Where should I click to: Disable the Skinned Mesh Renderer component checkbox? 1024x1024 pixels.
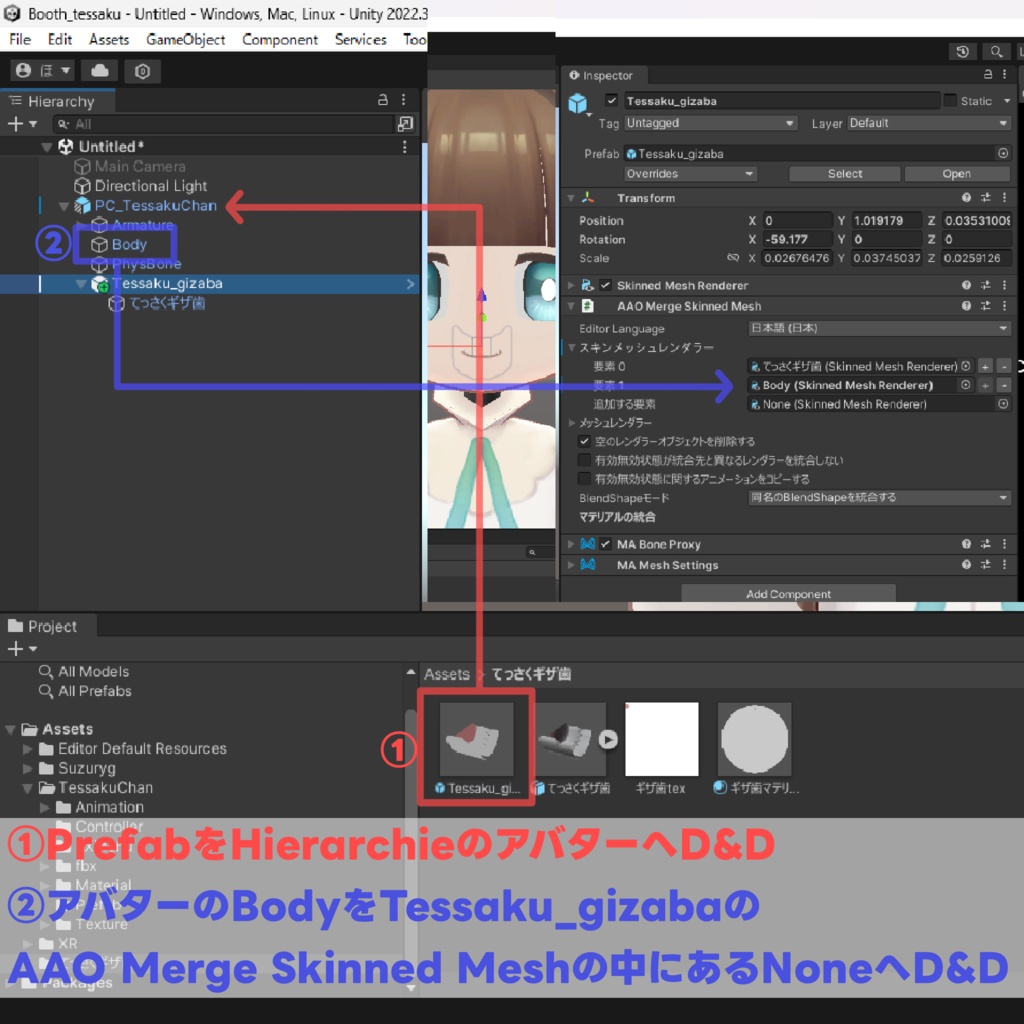pos(605,285)
